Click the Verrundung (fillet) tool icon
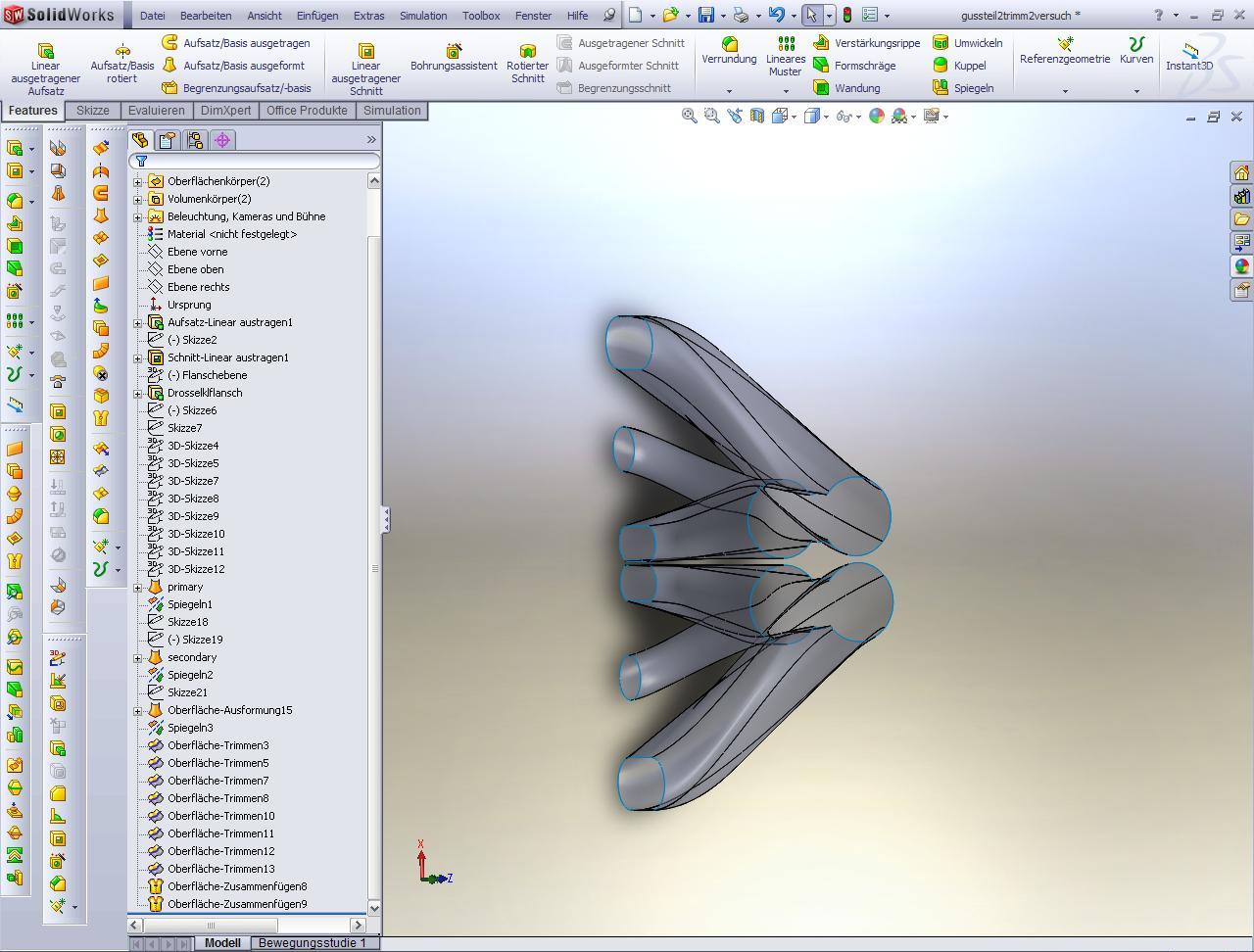Viewport: 1254px width, 952px height. (729, 44)
